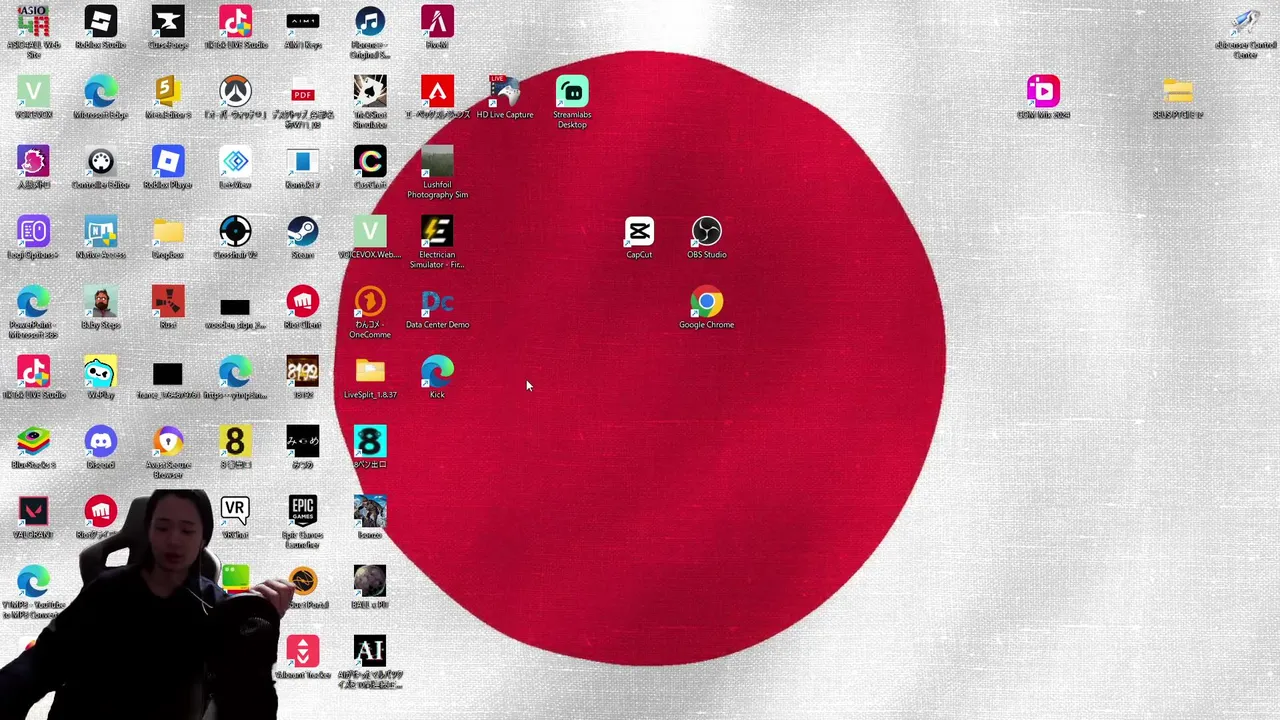Select the Kontakt 7 icon
The image size is (1280, 720).
(303, 162)
